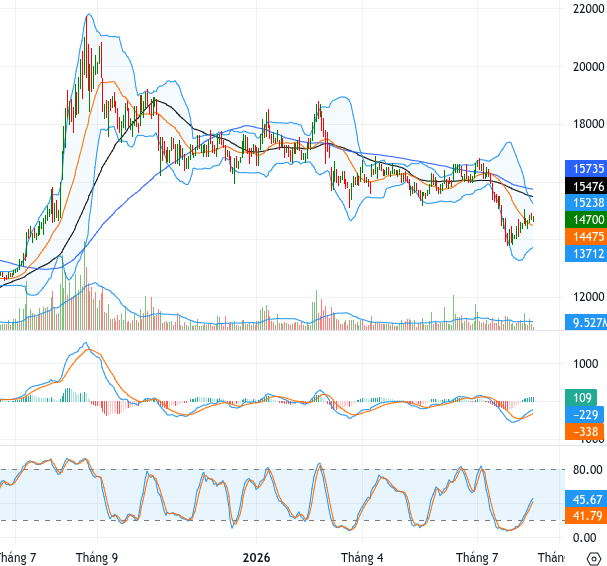Click the 15238 upper band price label
607x566 pixels.
tap(586, 203)
